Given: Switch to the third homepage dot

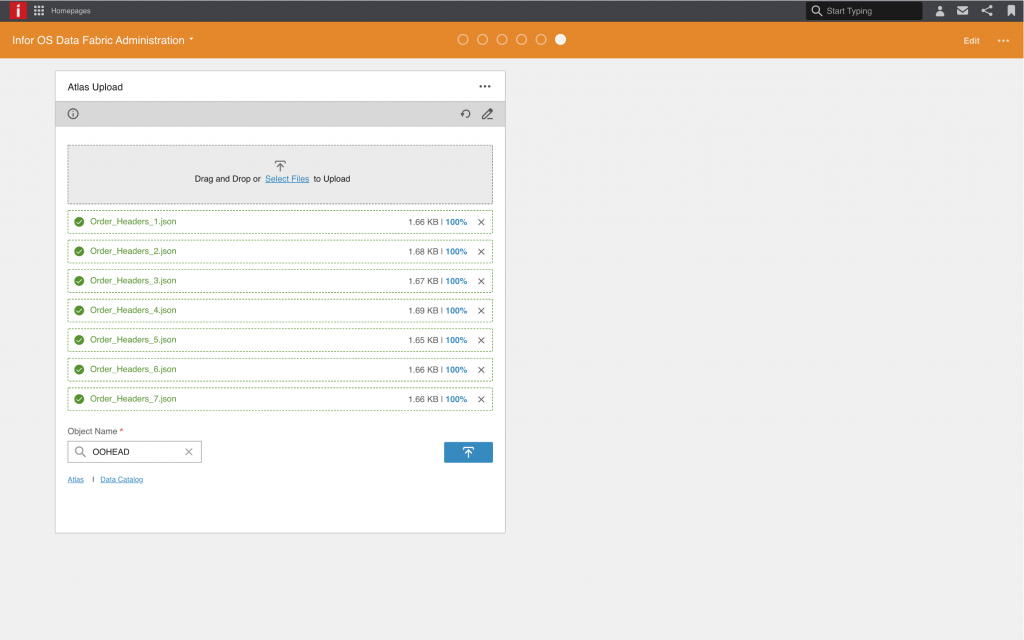Looking at the screenshot, I should coord(502,40).
